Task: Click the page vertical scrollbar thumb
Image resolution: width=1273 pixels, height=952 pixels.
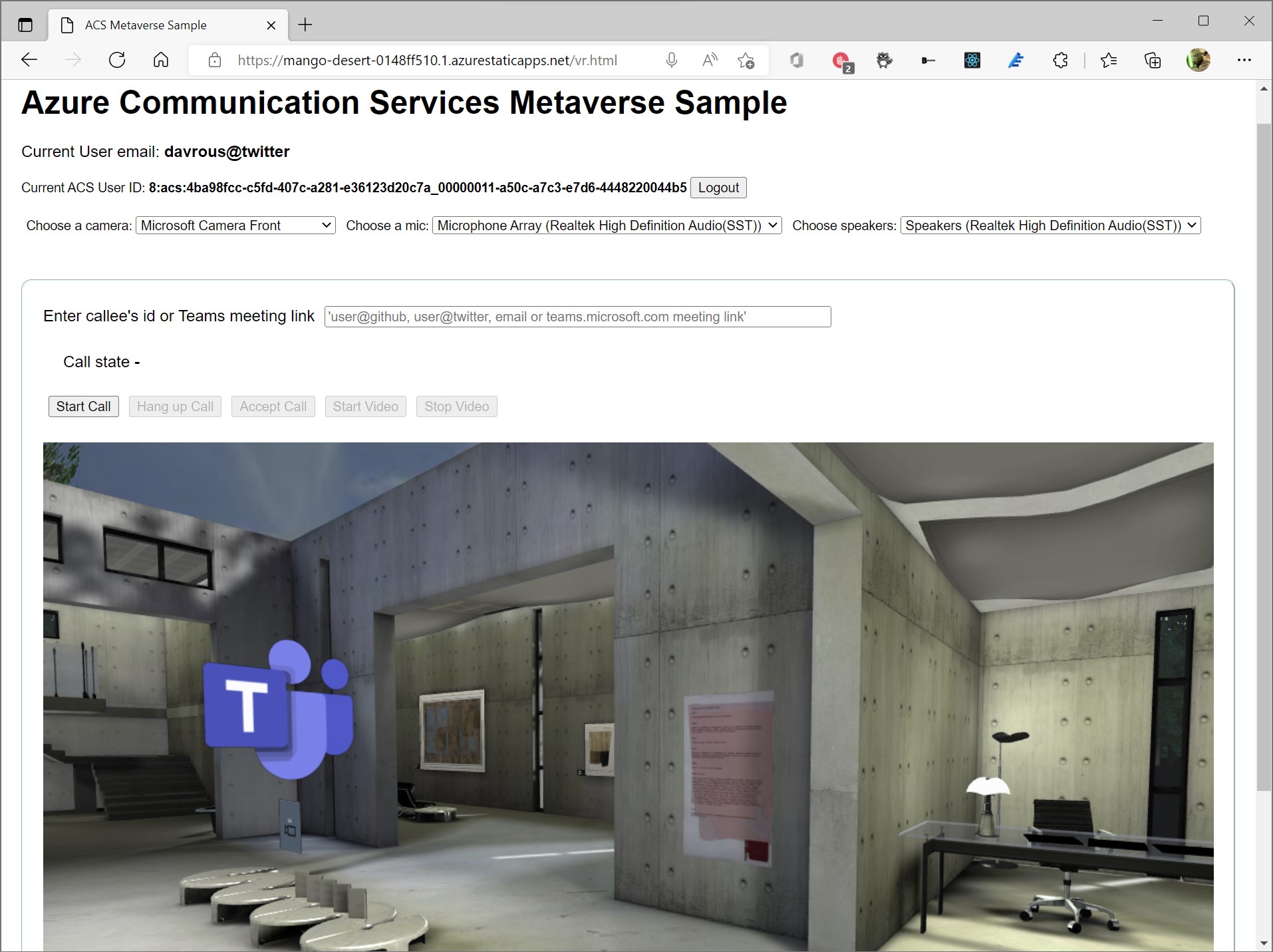Action: coord(1264,457)
